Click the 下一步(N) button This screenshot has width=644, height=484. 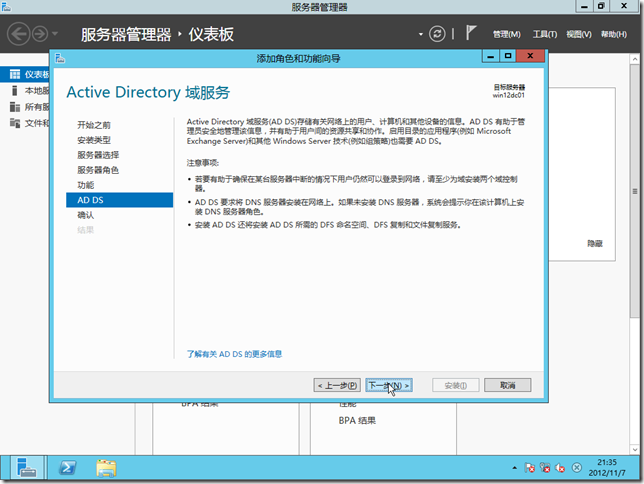tap(389, 385)
